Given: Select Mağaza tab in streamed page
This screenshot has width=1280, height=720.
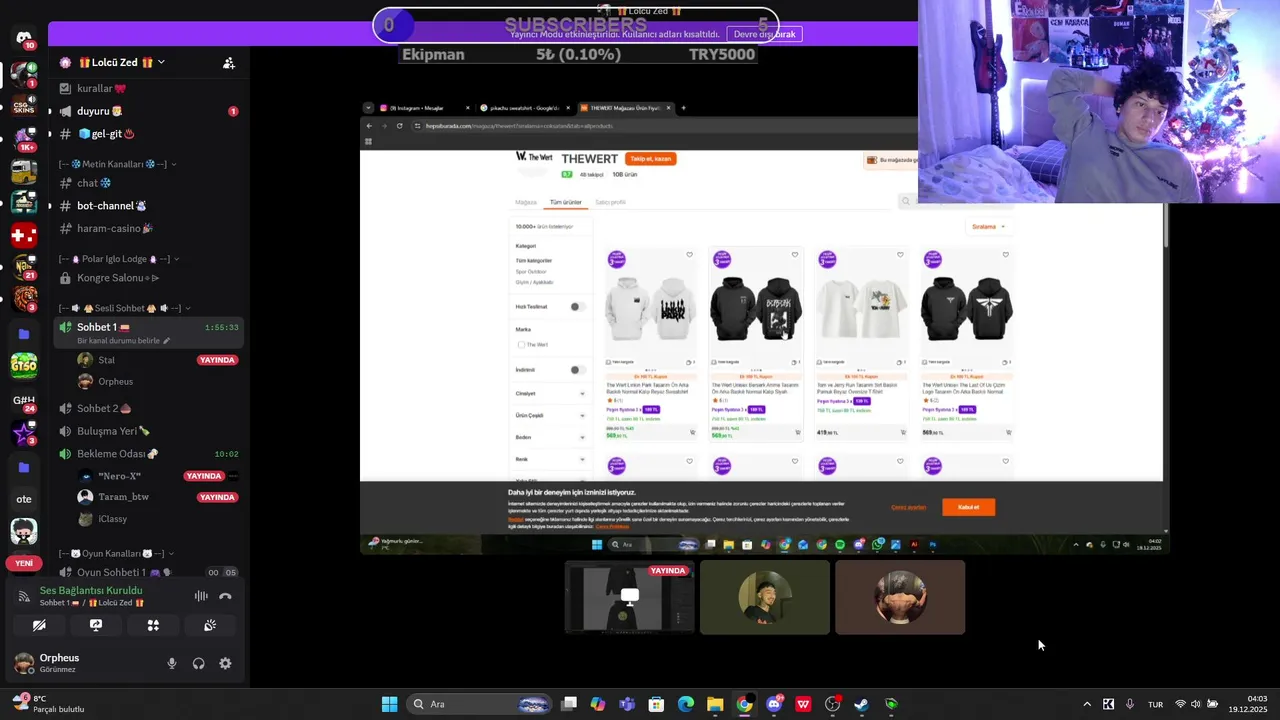Looking at the screenshot, I should tap(526, 202).
